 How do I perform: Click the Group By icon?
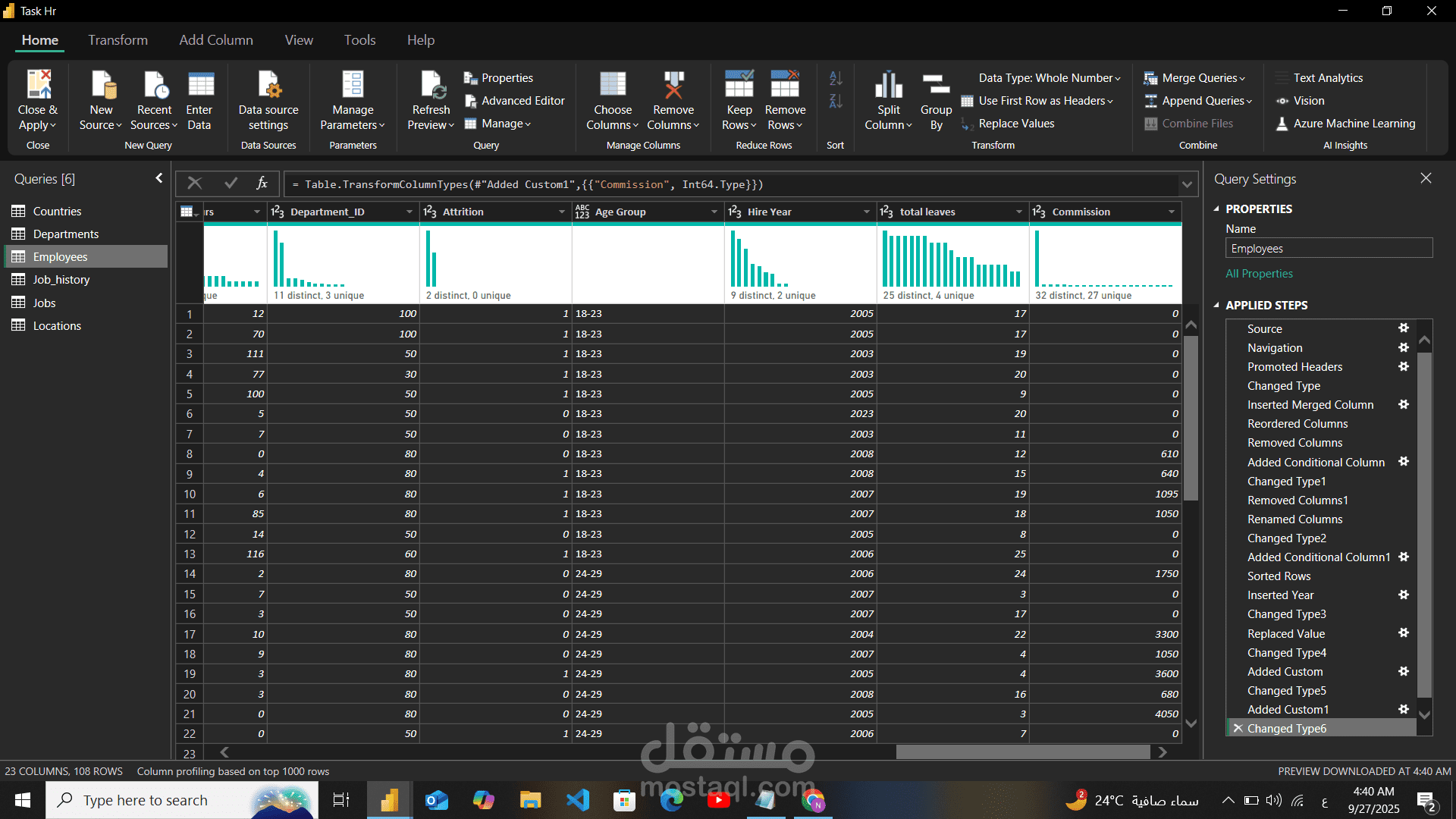click(x=936, y=85)
